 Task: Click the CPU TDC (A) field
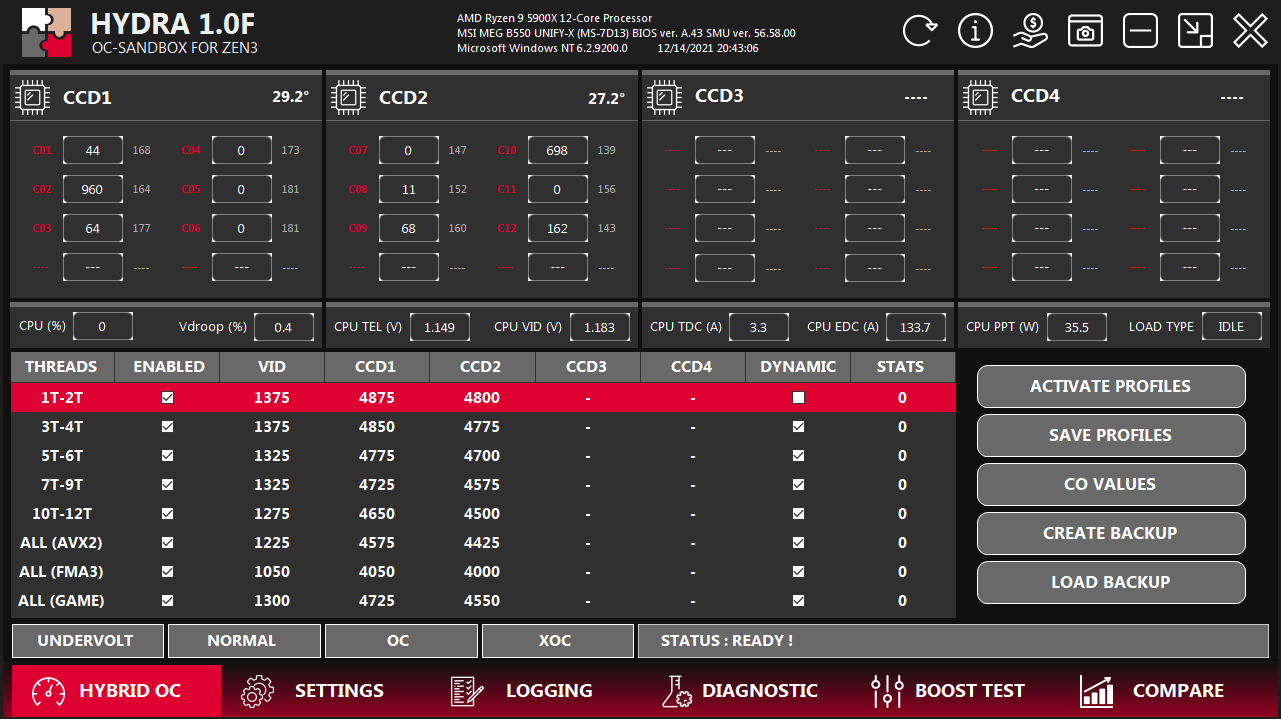[x=759, y=327]
